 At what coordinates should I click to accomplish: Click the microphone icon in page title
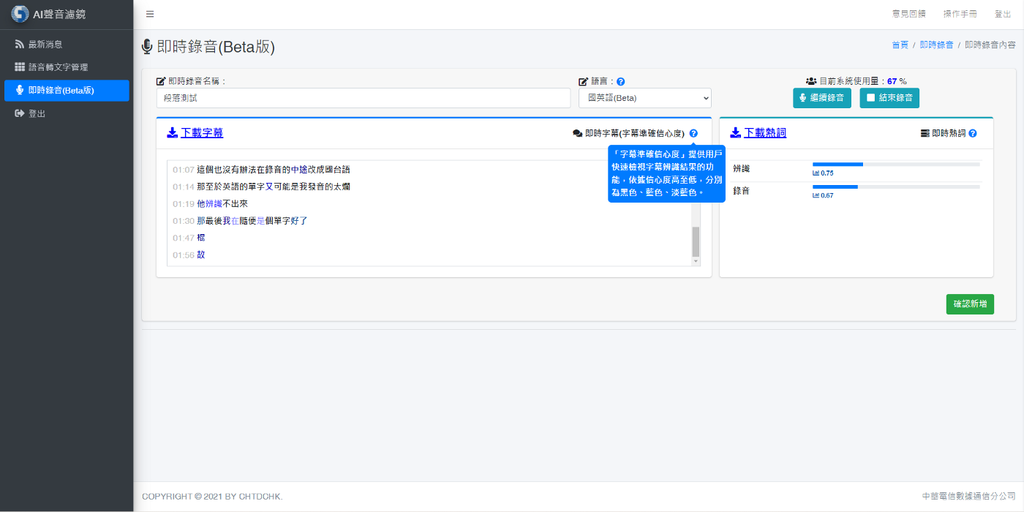148,47
